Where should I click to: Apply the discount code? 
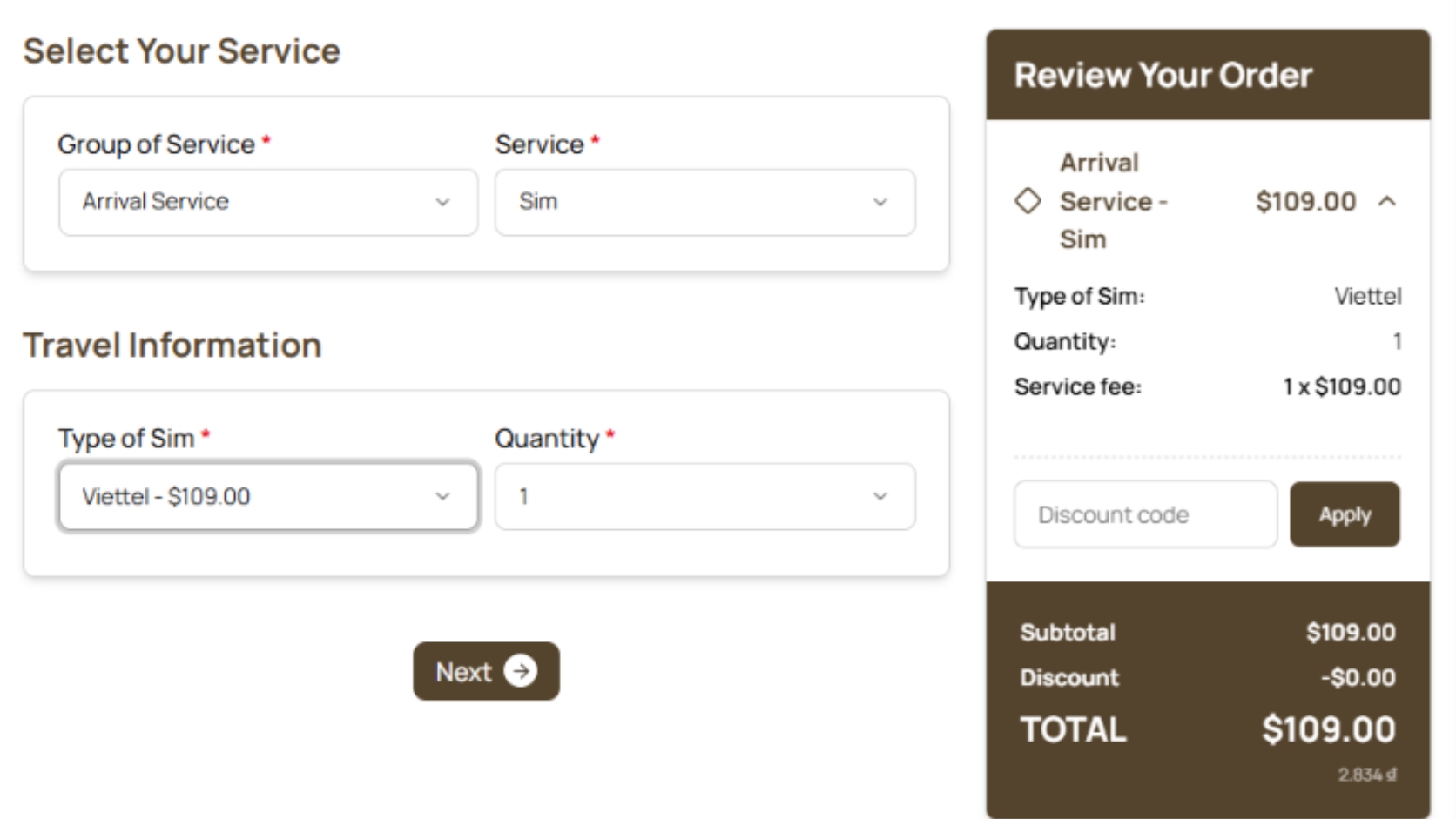click(x=1345, y=514)
